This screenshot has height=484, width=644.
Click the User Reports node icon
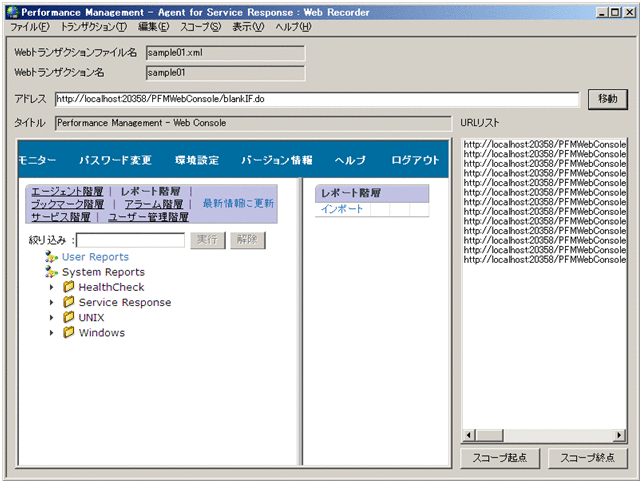[51, 257]
